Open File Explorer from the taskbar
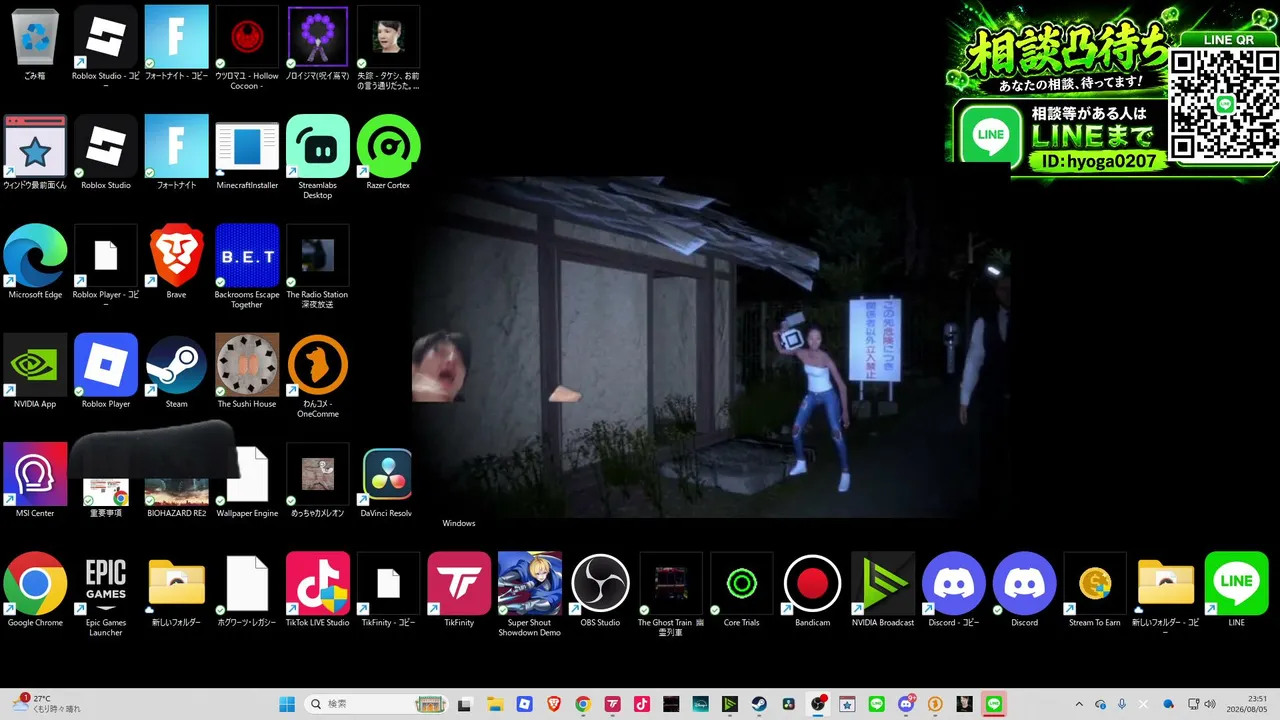 click(x=496, y=704)
